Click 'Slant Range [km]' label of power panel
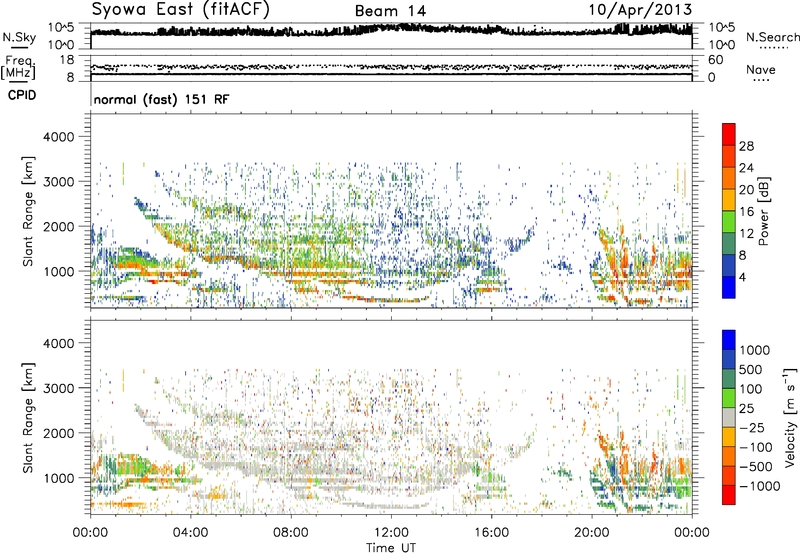800x554 pixels. pos(28,211)
